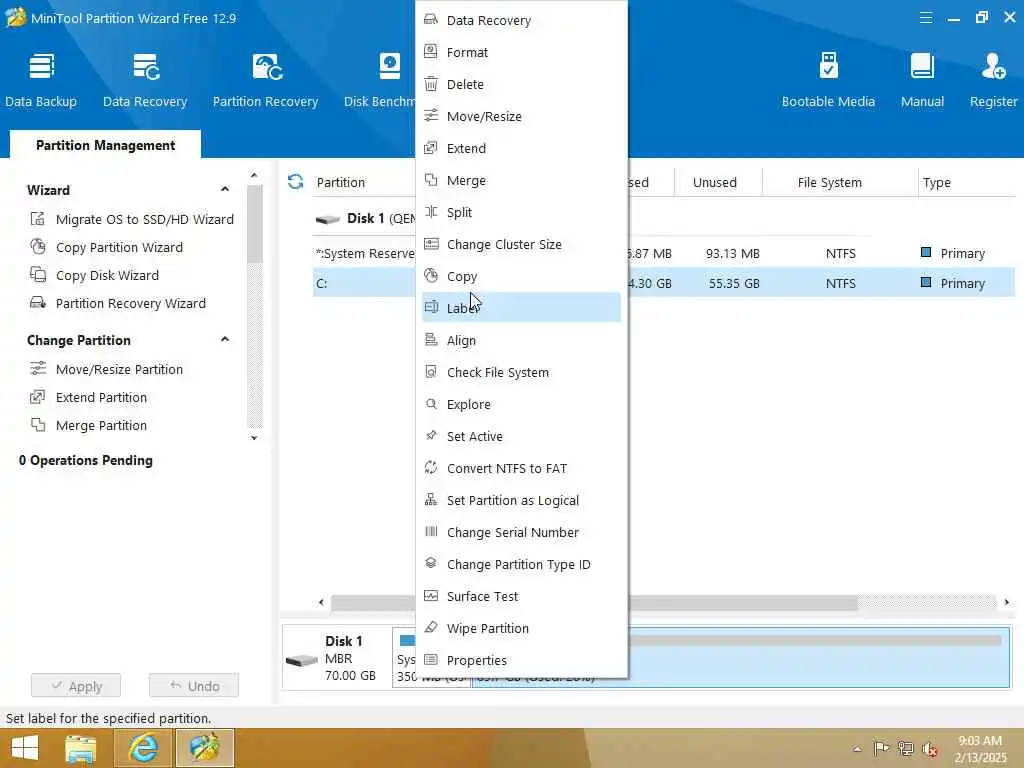1024x768 pixels.
Task: Open the Windows Start button
Action: 25,748
